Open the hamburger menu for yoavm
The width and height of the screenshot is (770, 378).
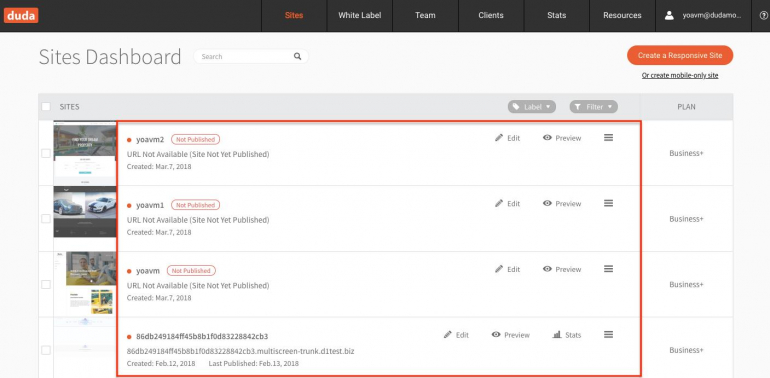click(x=608, y=269)
